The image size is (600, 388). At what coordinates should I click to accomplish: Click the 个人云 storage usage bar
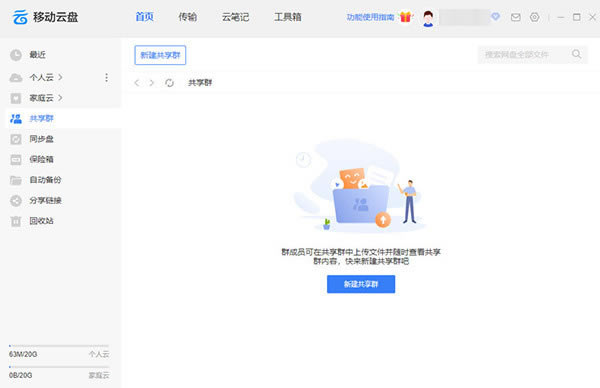pos(59,346)
